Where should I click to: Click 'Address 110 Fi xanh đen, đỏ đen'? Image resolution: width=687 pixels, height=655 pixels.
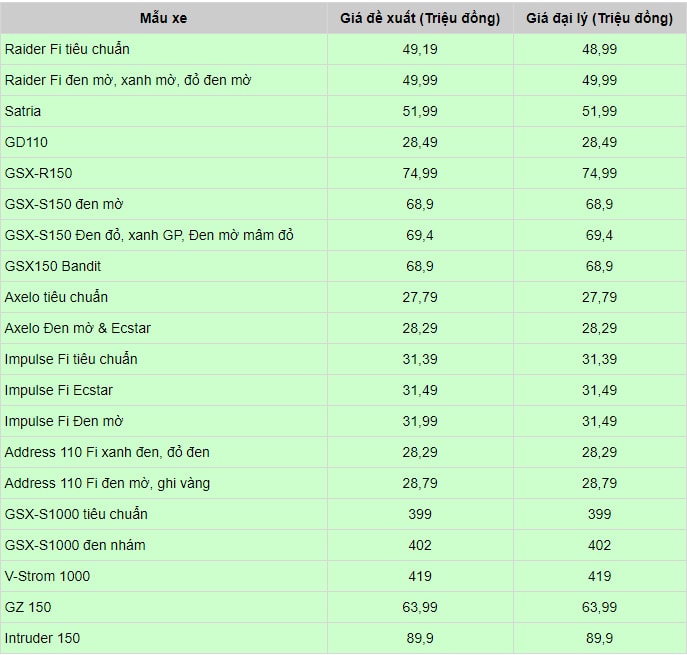point(107,452)
